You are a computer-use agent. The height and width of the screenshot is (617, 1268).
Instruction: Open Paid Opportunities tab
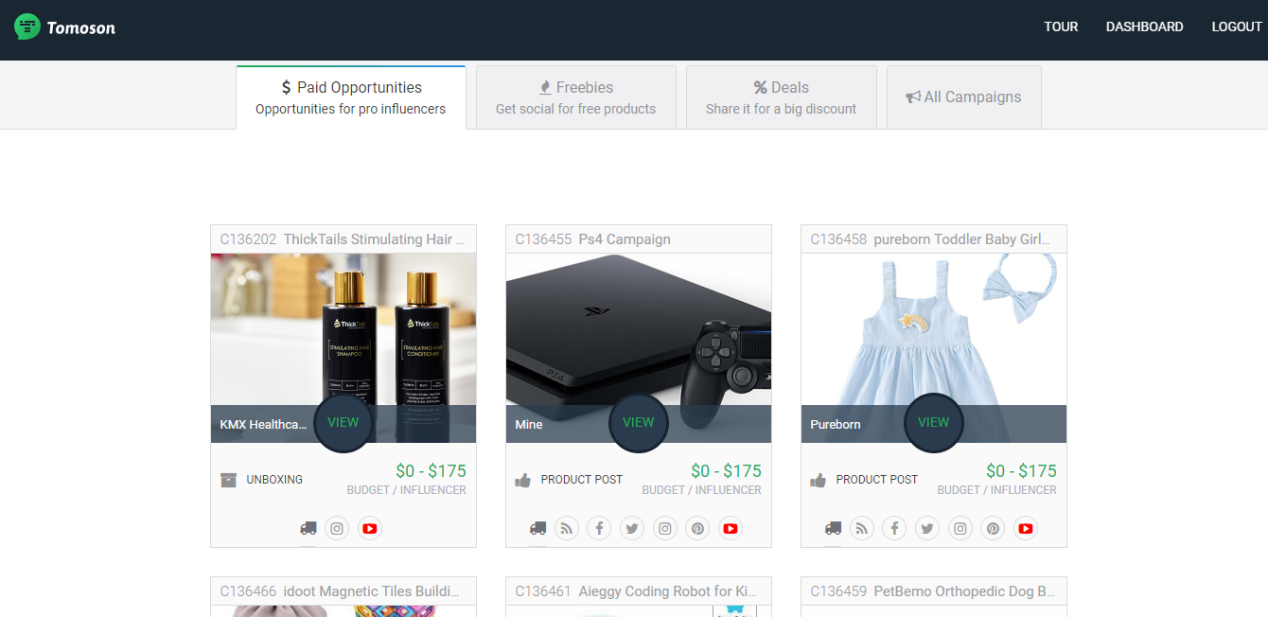click(x=351, y=97)
